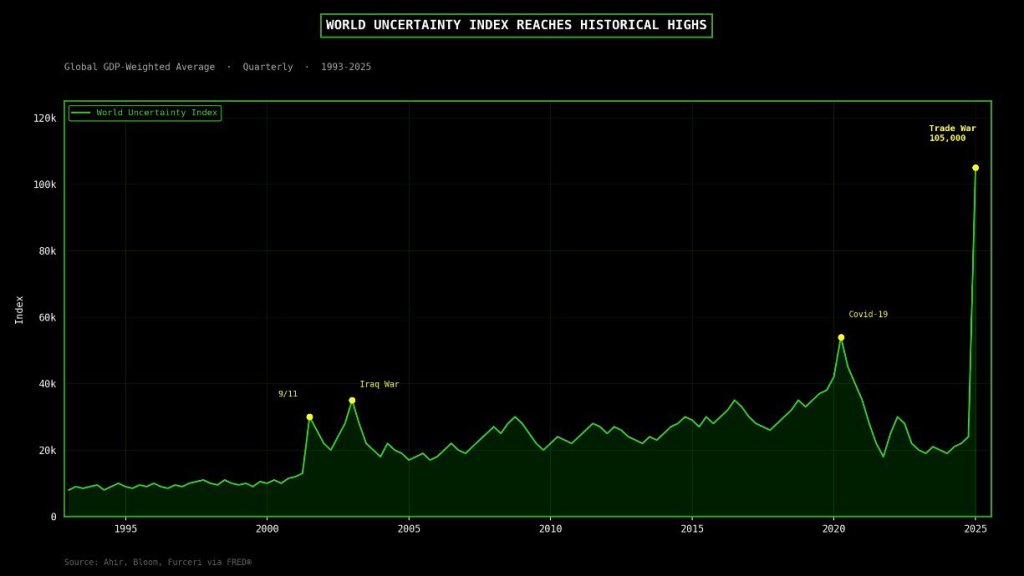Screen dimensions: 1024x576
Task: Select the Iraq War peak marker dot
Action: point(352,400)
